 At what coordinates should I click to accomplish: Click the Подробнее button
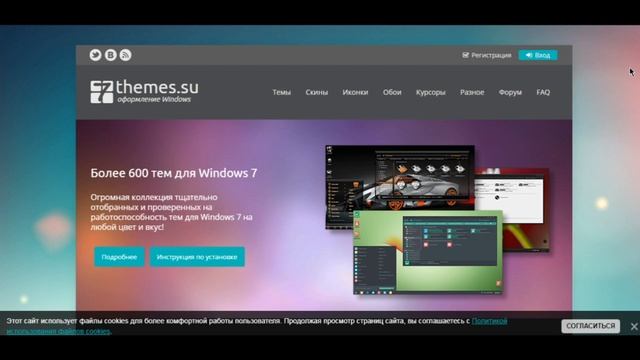pos(119,257)
